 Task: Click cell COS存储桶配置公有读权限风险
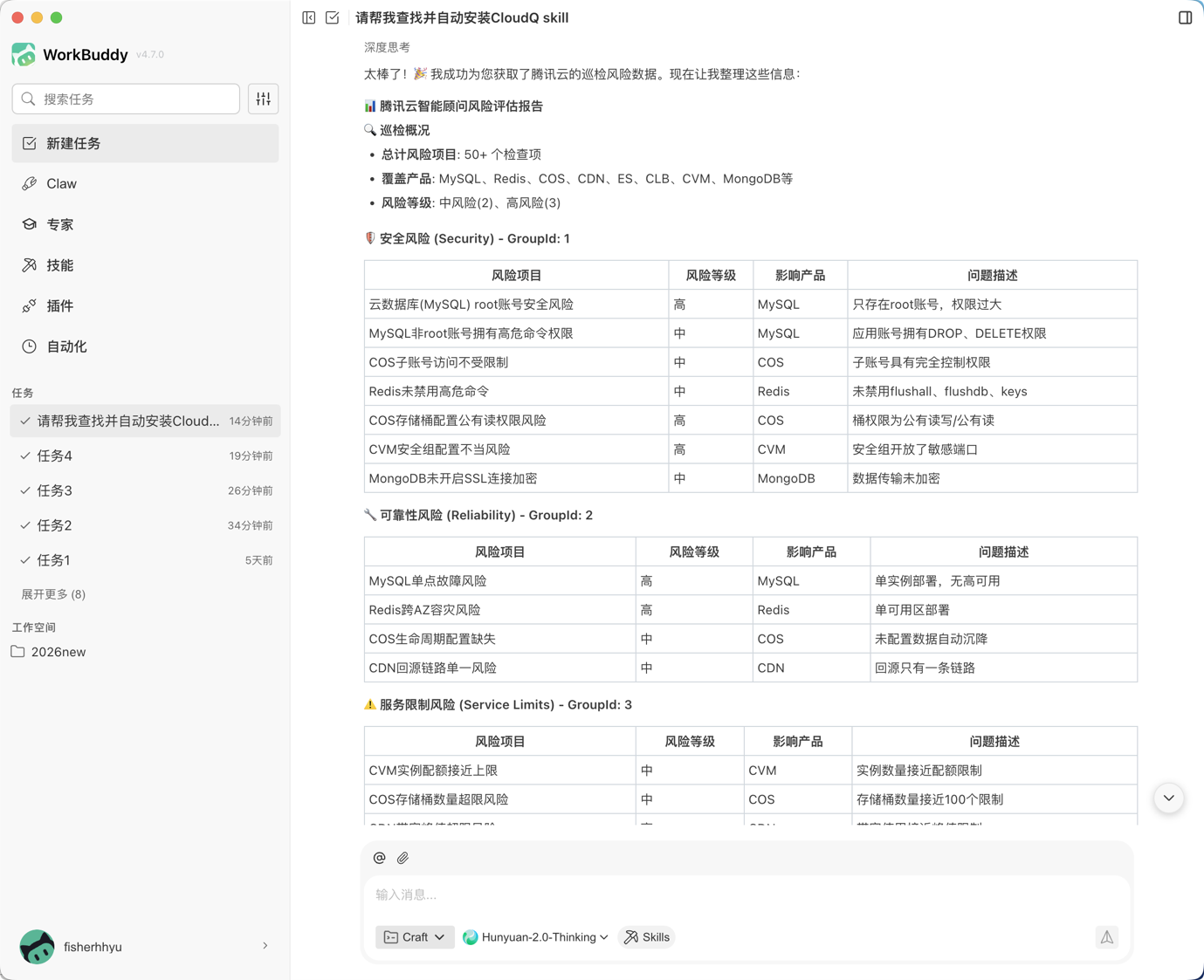[x=517, y=421]
